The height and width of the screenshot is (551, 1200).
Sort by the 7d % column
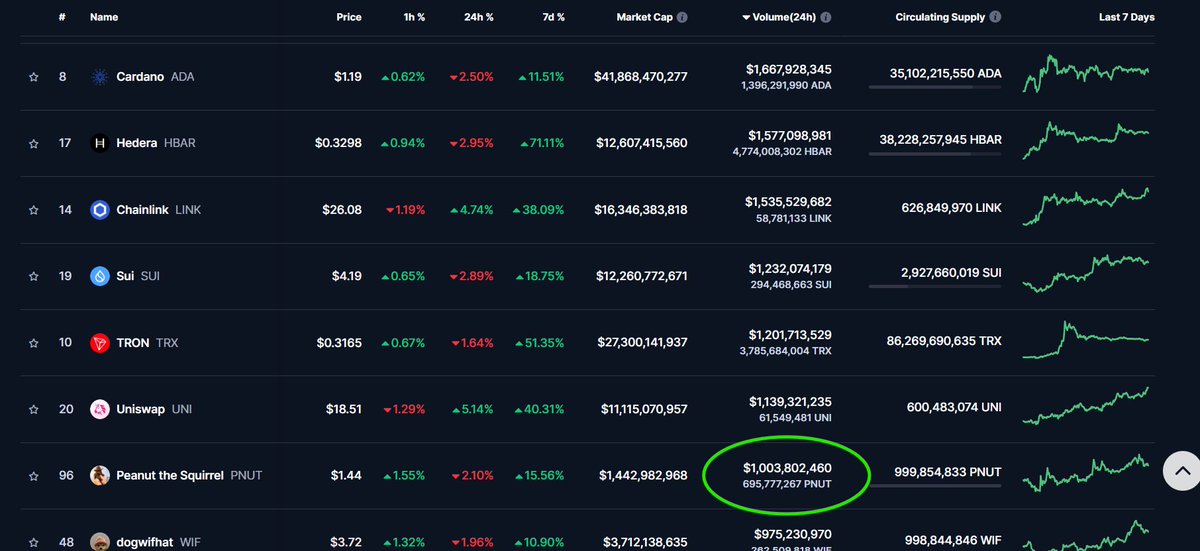[552, 18]
